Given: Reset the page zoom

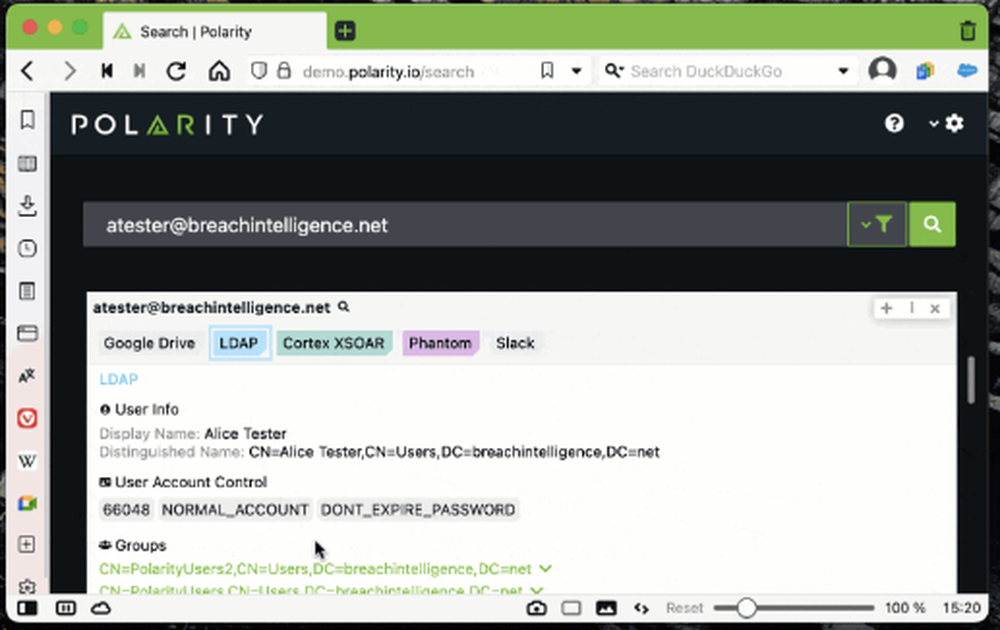Looking at the screenshot, I should click(684, 608).
